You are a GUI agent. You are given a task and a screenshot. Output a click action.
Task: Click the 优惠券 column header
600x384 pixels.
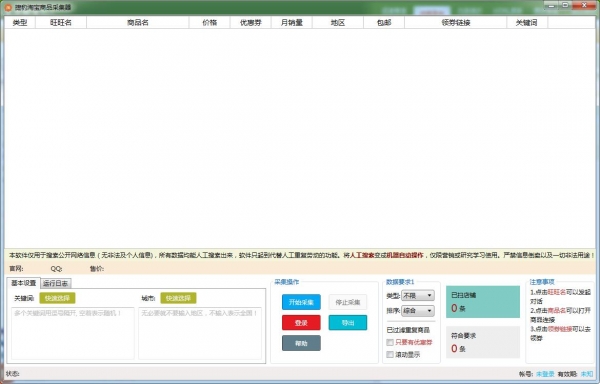click(251, 23)
